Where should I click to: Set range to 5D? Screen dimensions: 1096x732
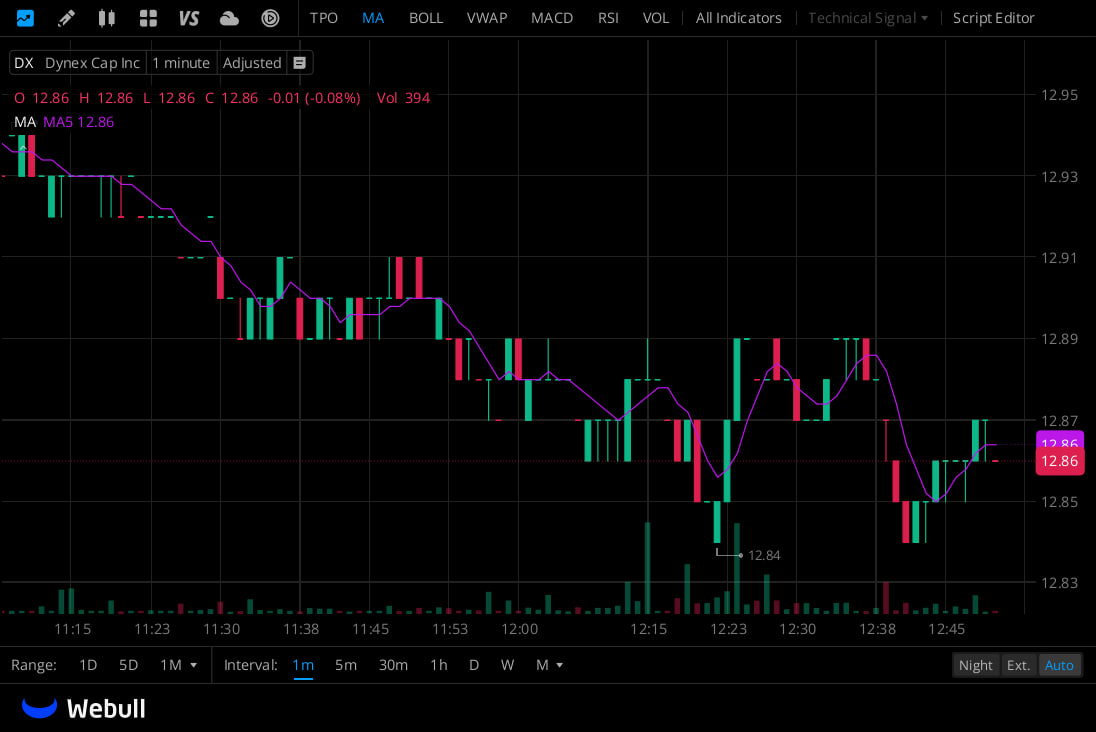(x=129, y=665)
